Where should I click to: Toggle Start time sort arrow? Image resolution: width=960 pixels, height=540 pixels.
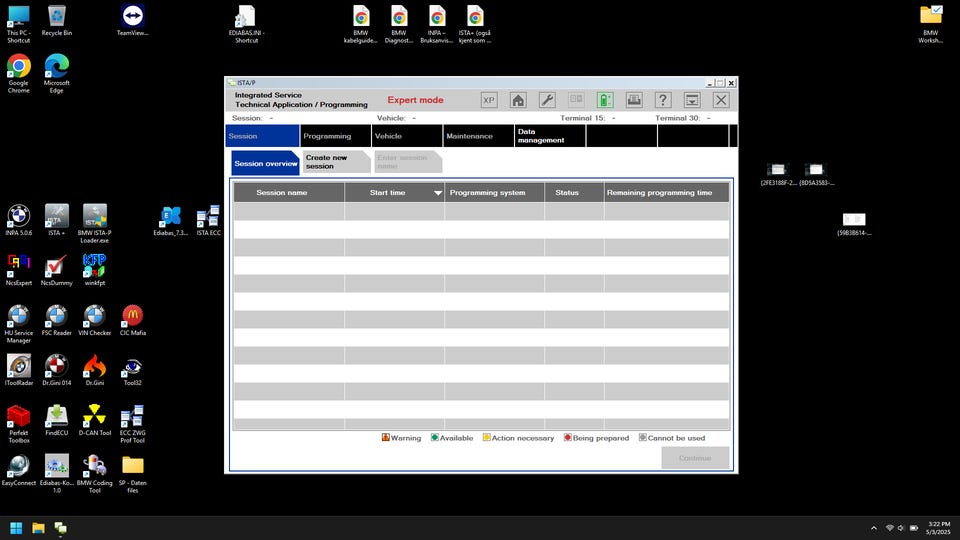pos(438,193)
